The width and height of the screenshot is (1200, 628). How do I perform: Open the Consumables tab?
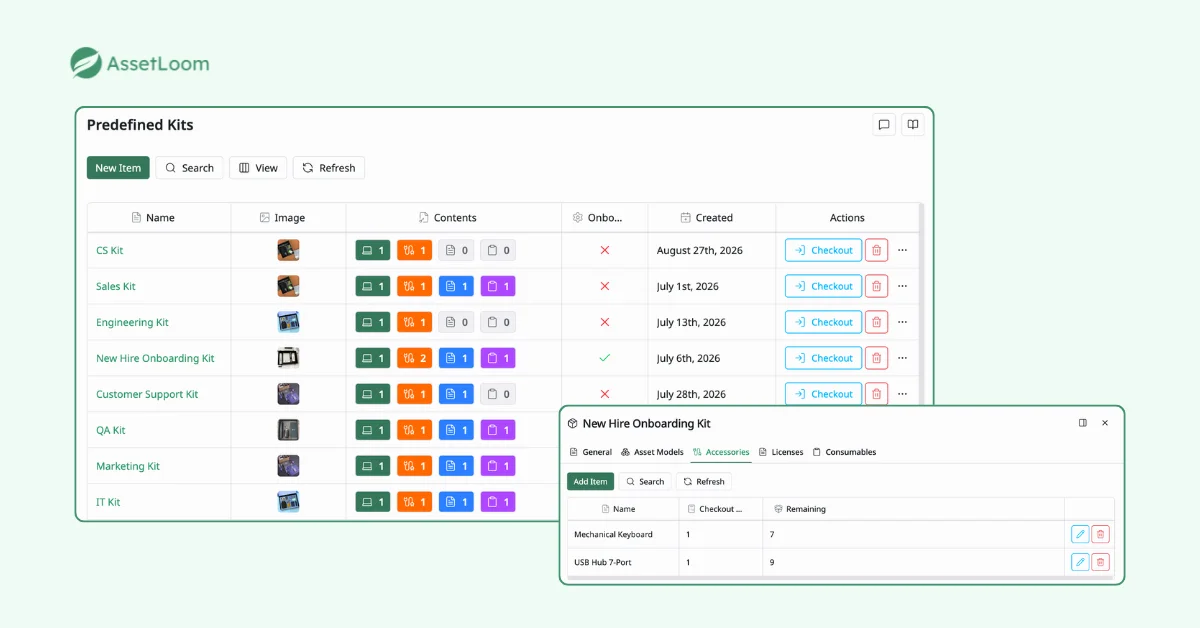point(844,452)
